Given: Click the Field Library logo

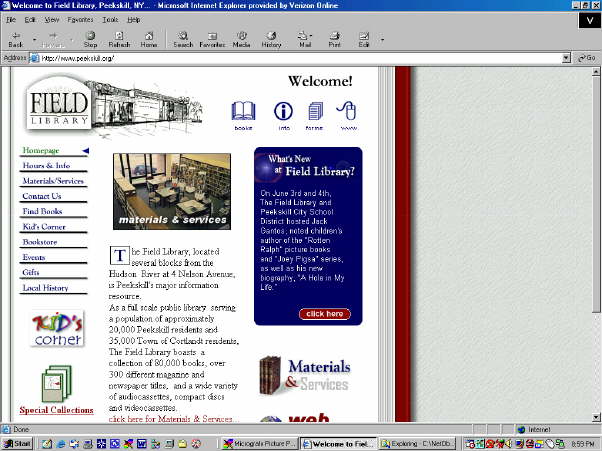Looking at the screenshot, I should 59,103.
